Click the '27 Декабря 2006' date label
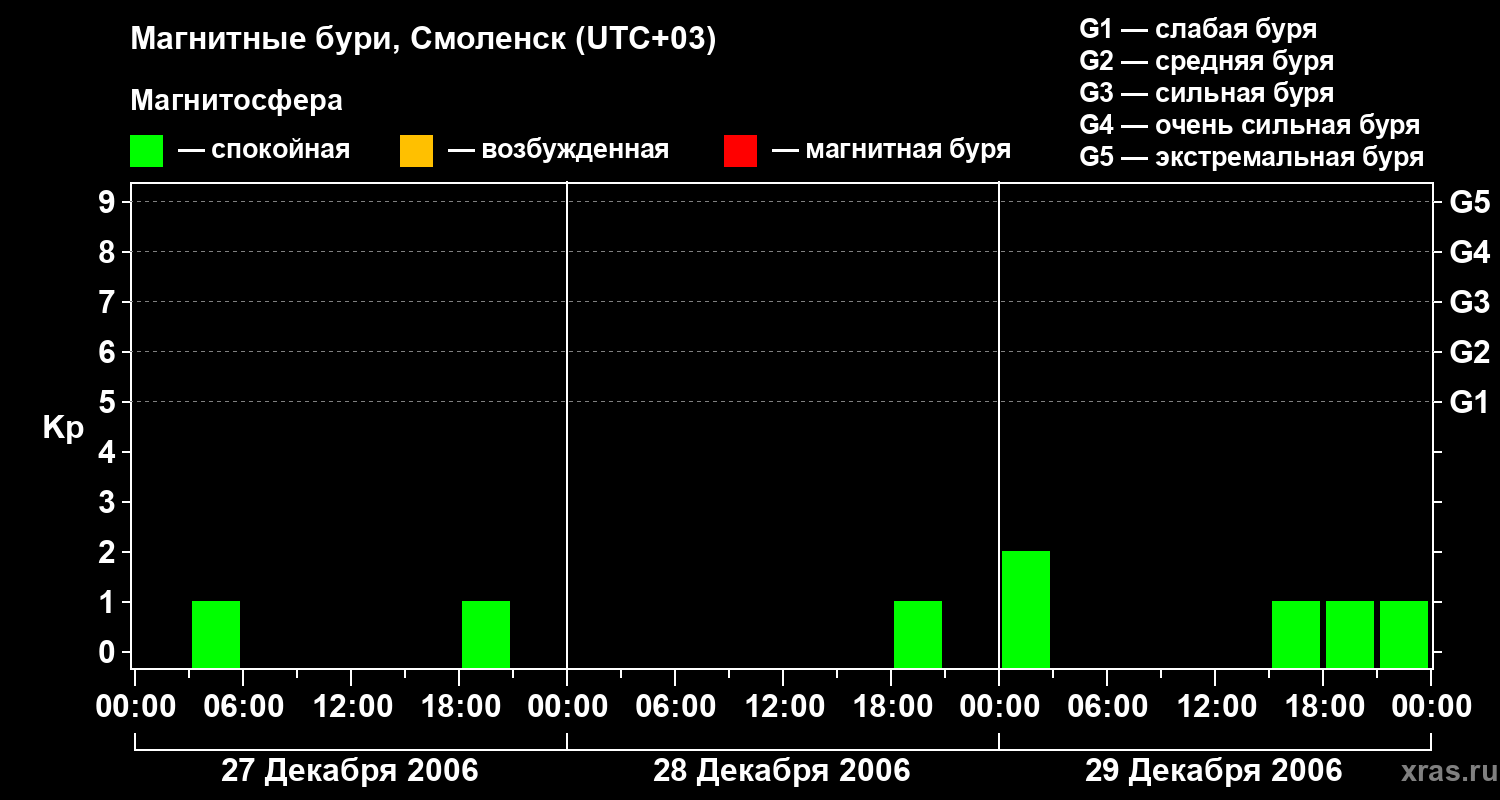Image resolution: width=1500 pixels, height=800 pixels. [350, 771]
